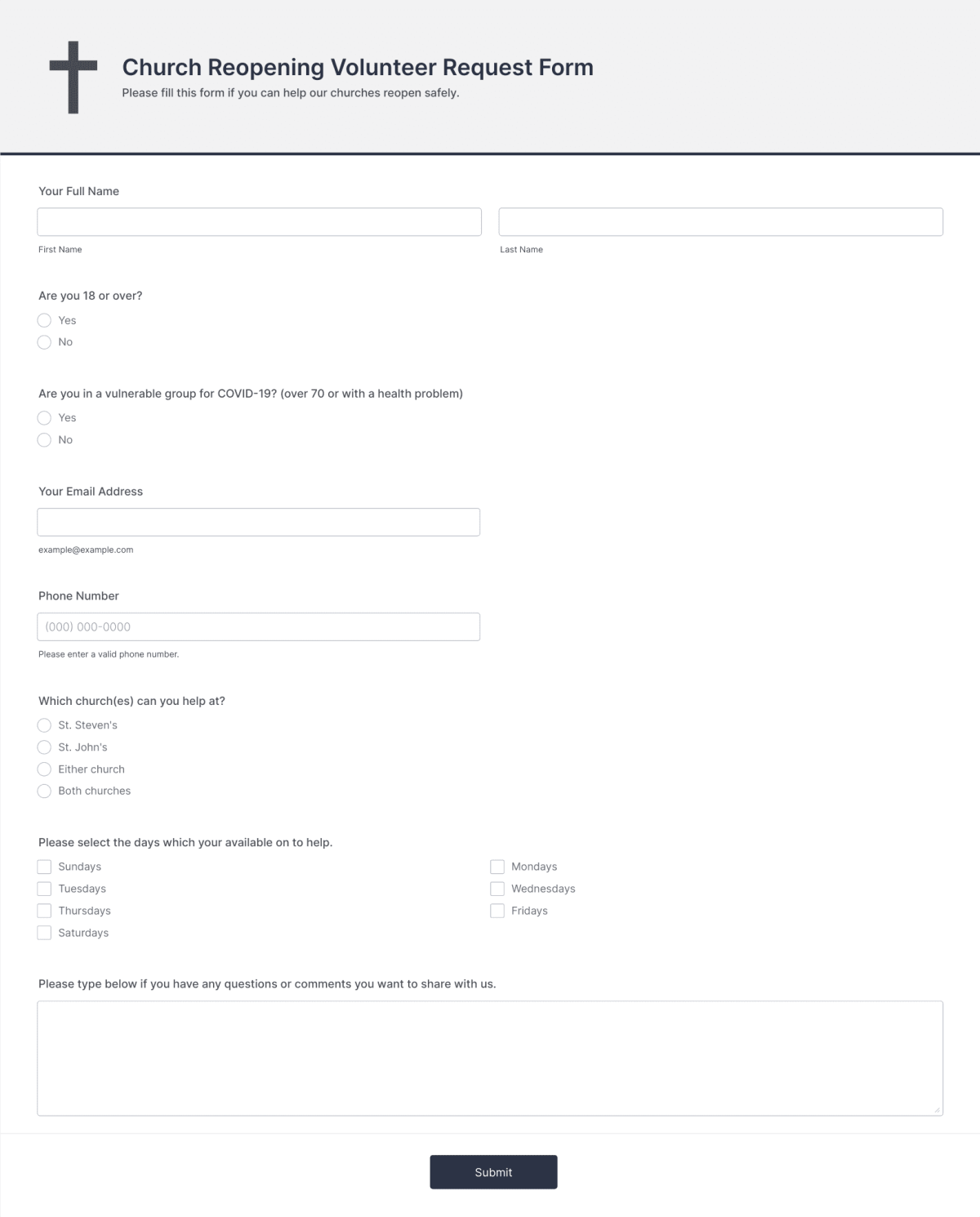
Task: Select No for vulnerable COVID-19 group
Action: coord(44,439)
